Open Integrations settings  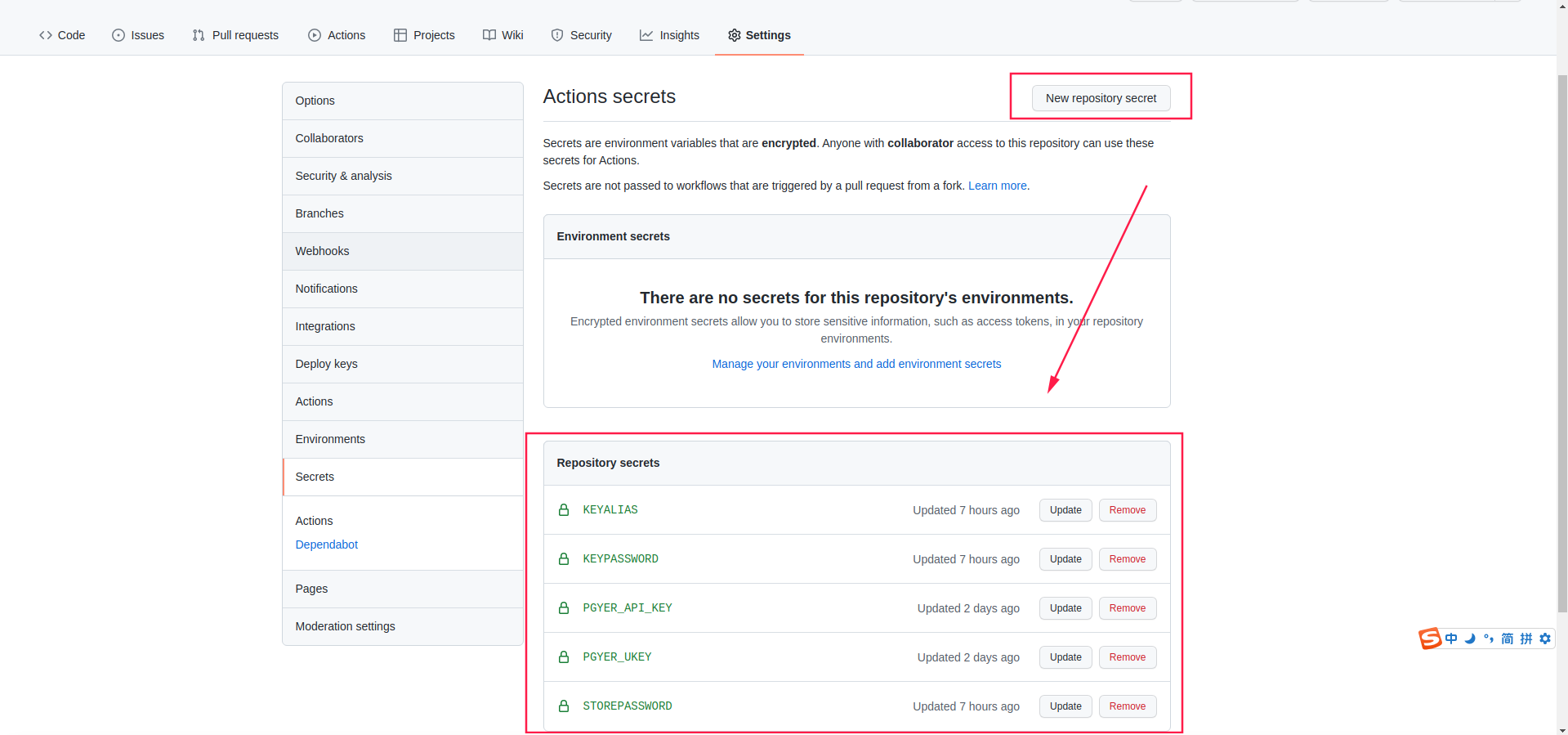[403, 326]
